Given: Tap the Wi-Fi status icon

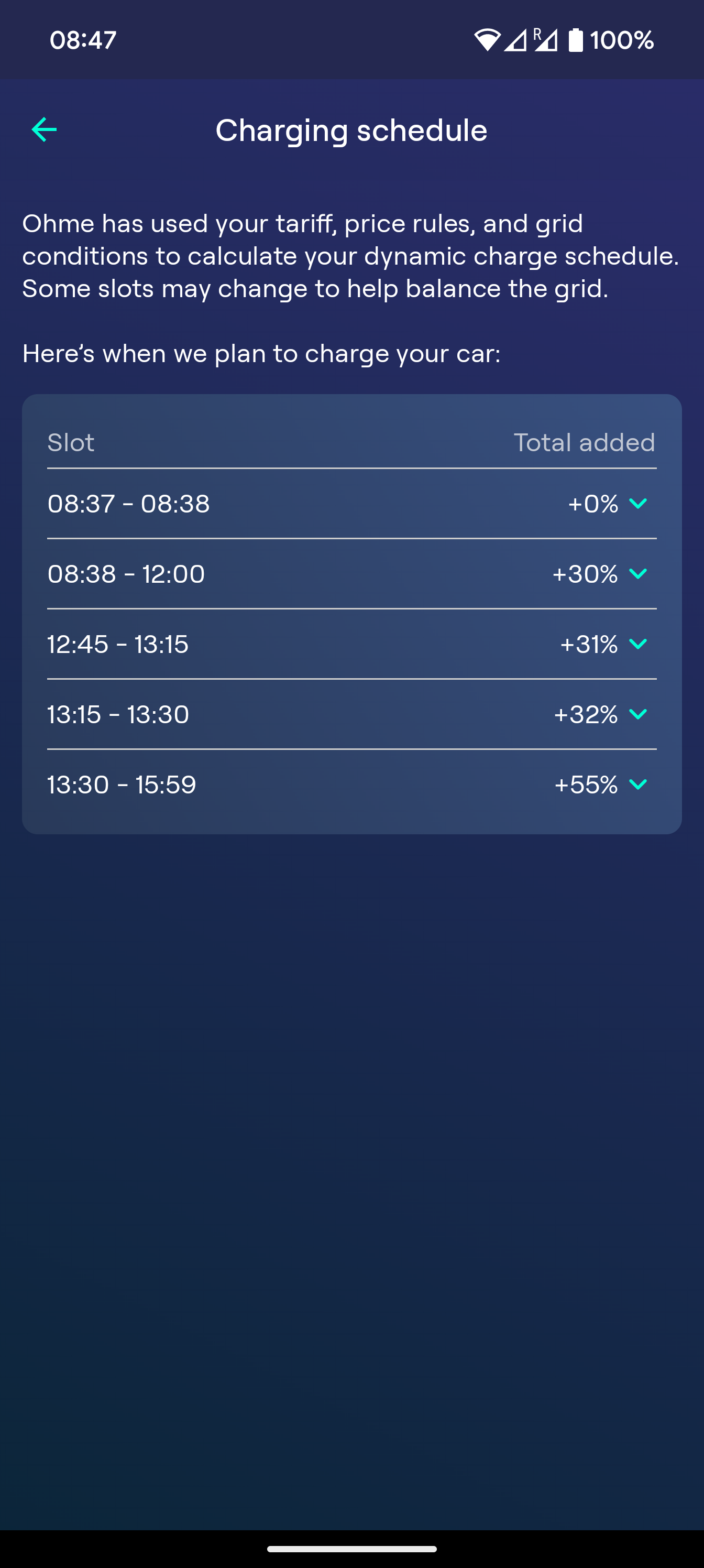Looking at the screenshot, I should tap(487, 40).
